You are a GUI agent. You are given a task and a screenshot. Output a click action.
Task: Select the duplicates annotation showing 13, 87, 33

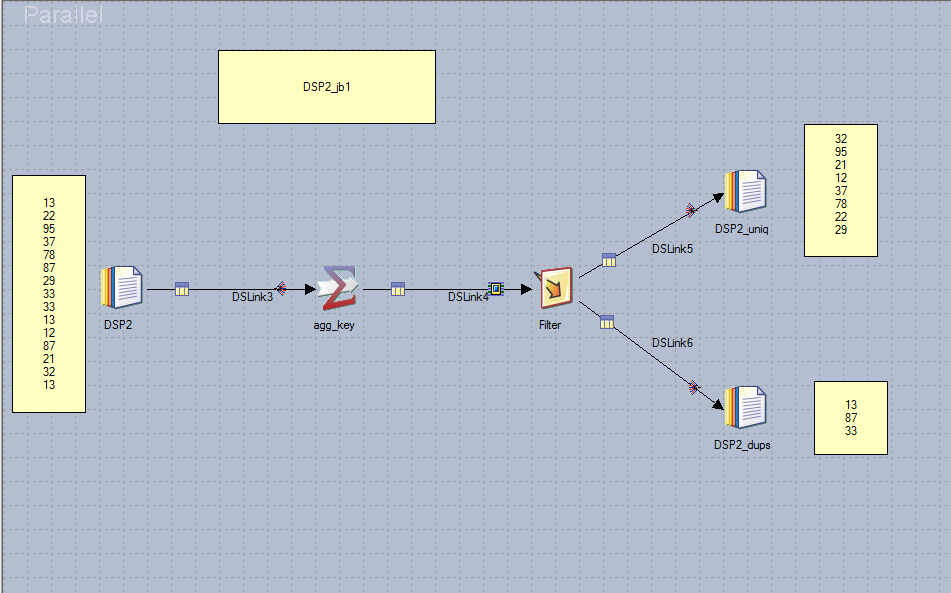point(850,418)
